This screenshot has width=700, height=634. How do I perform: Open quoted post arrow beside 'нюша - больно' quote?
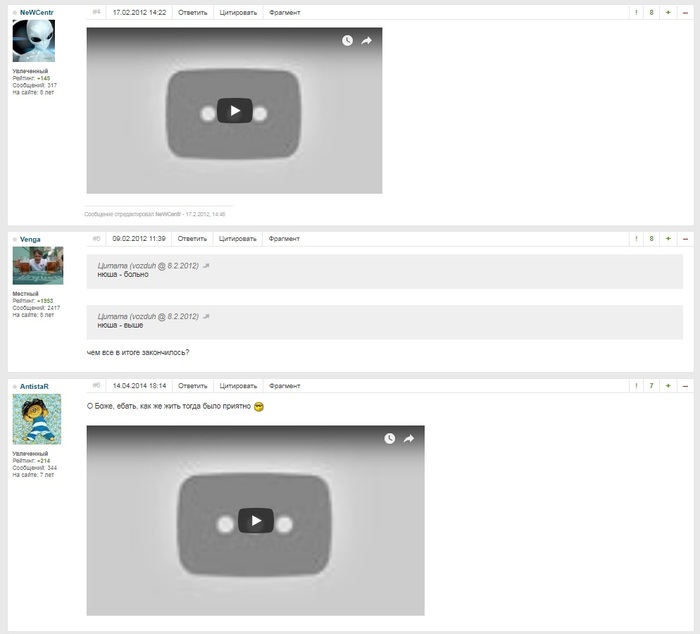tap(206, 266)
